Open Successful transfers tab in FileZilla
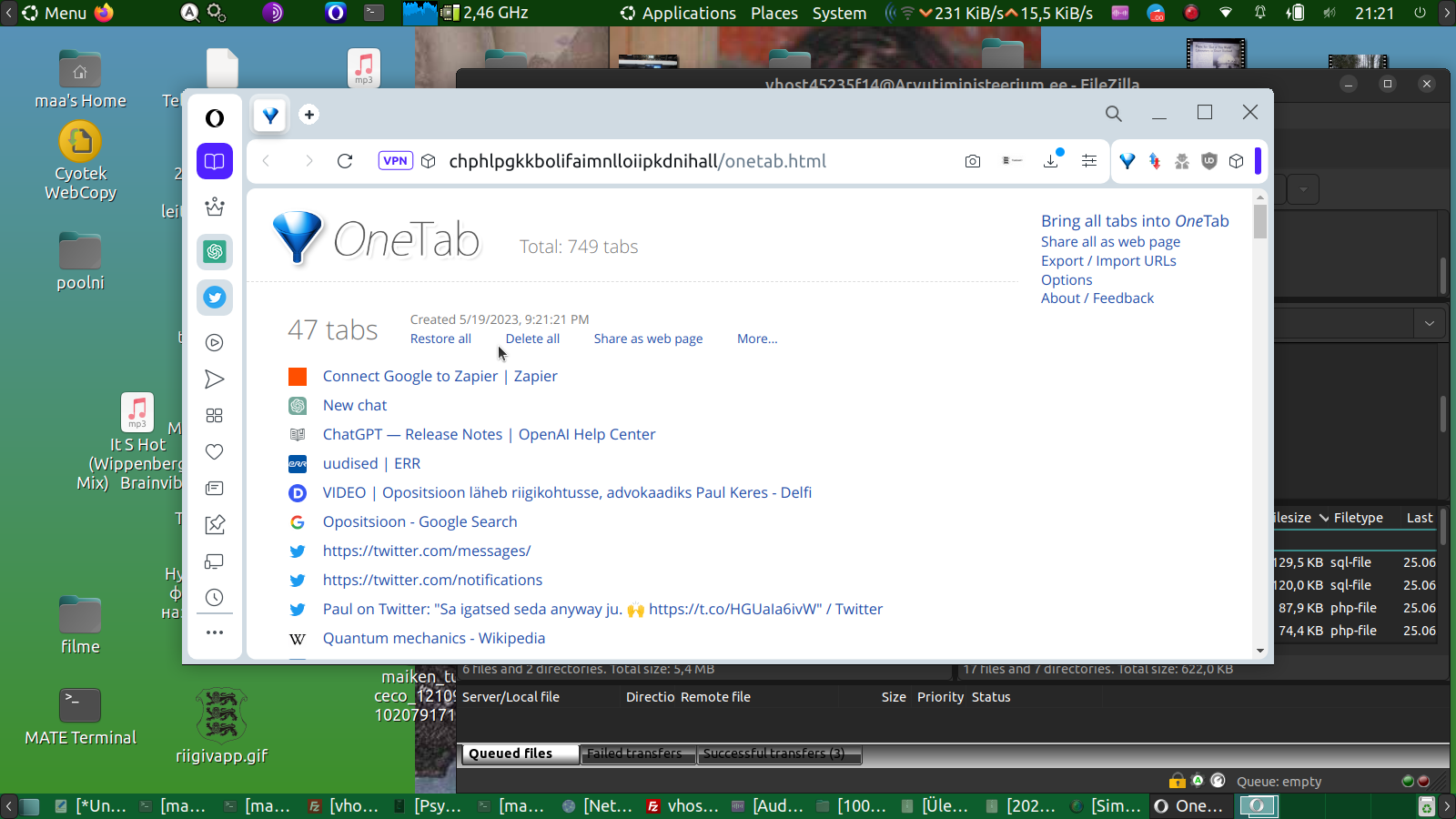Screen dimensions: 1456x819 point(778,753)
